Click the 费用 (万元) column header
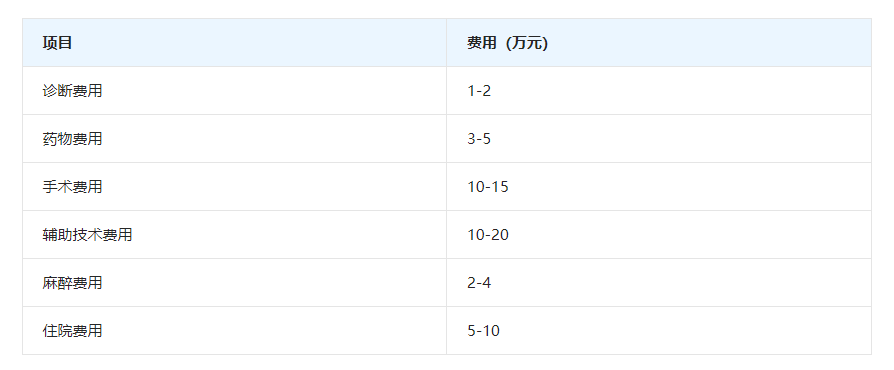Viewport: 894px width, 370px height. [507, 43]
